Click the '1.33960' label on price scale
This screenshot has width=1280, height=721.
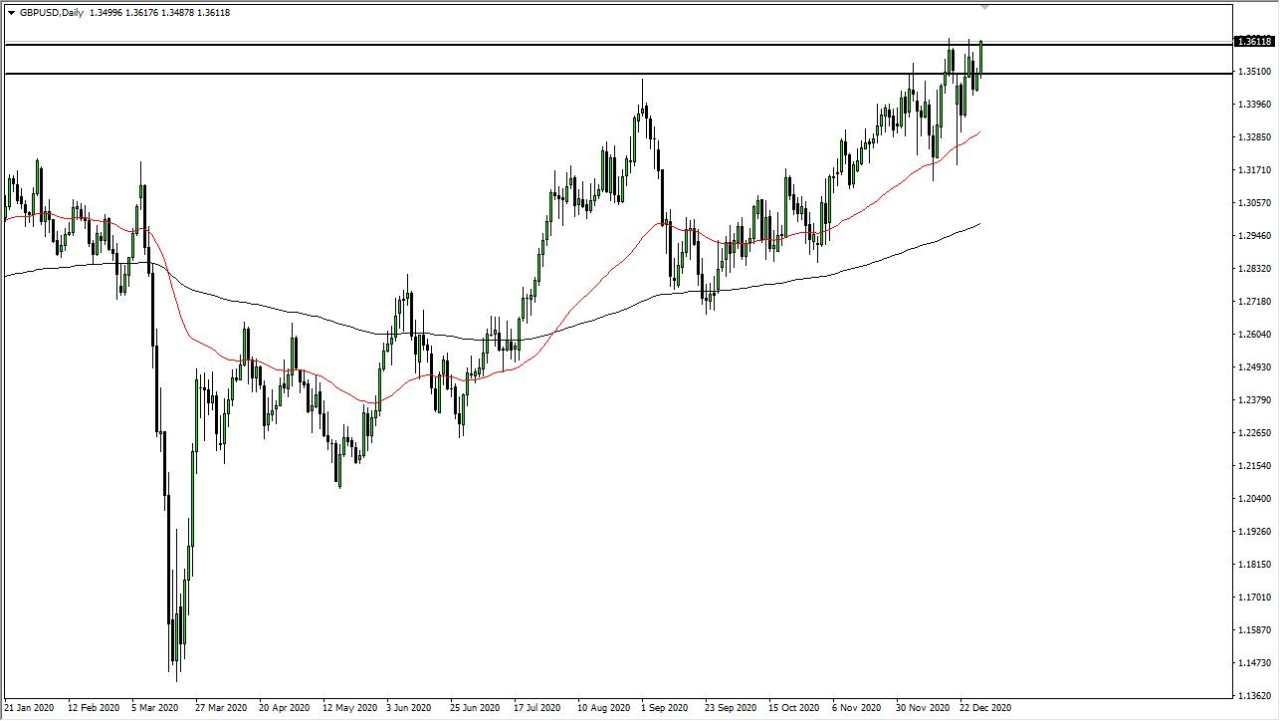pyautogui.click(x=1255, y=105)
